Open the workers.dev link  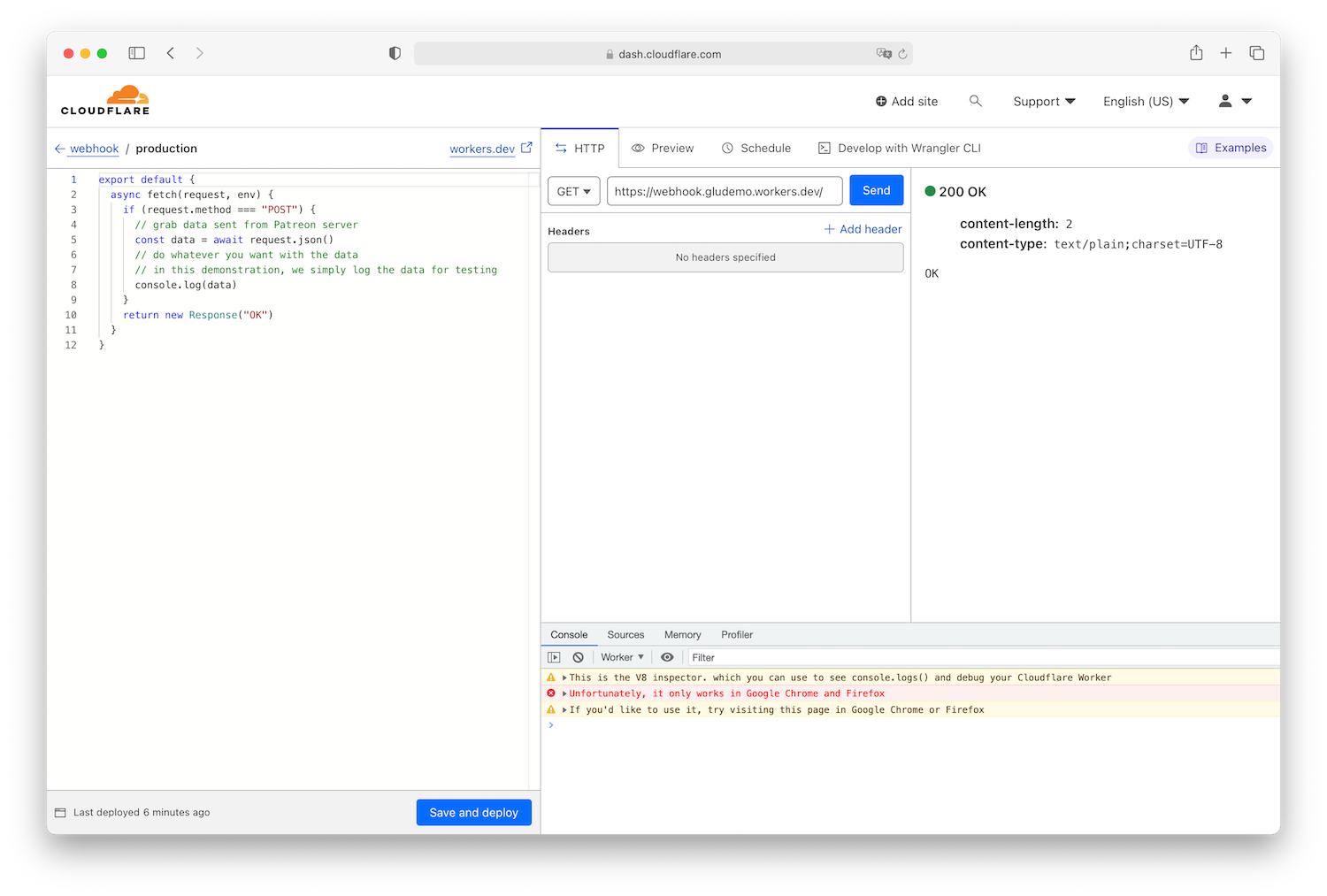pyautogui.click(x=482, y=149)
